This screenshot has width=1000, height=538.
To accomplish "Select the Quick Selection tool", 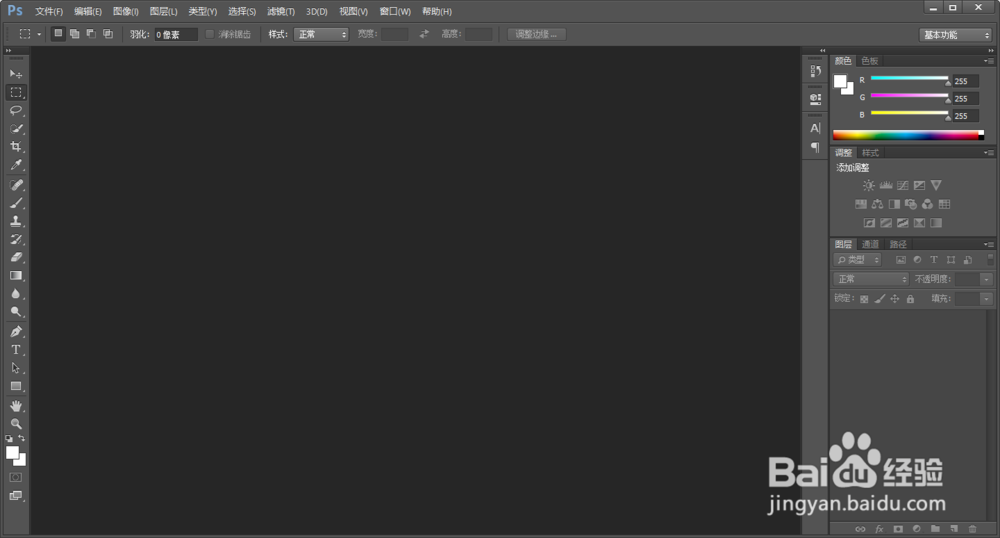I will coord(16,128).
